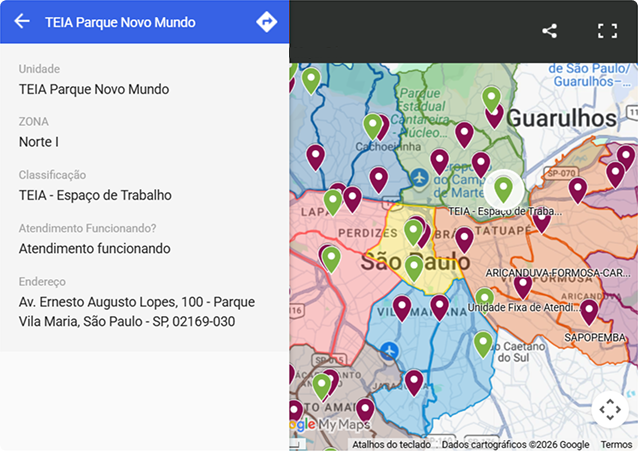Click the green pin overlapping the São Paulo label

pyautogui.click(x=414, y=269)
